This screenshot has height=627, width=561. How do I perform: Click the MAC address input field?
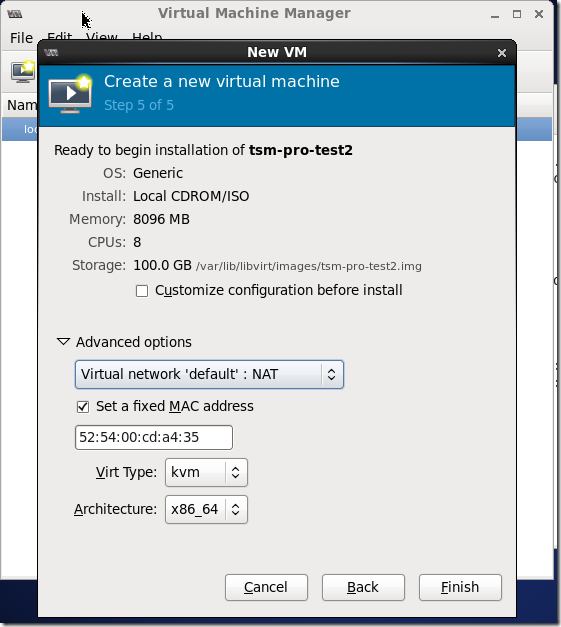coord(154,437)
